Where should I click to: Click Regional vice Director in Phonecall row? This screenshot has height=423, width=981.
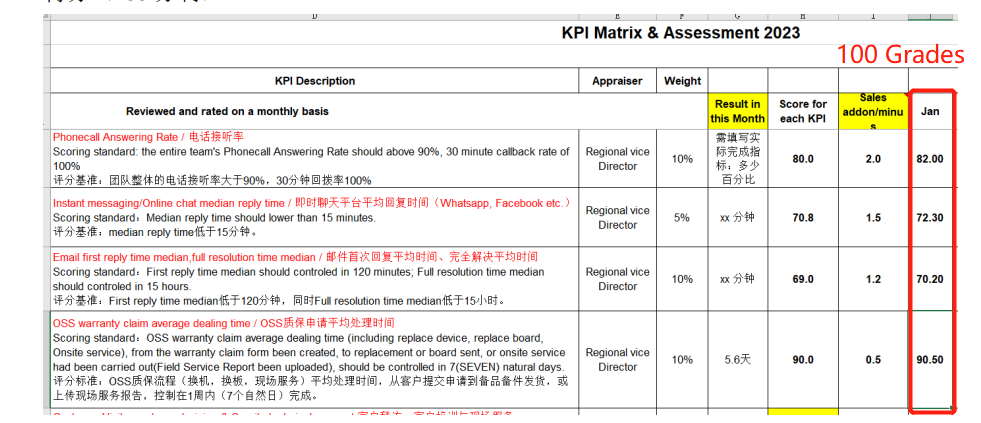click(x=618, y=159)
